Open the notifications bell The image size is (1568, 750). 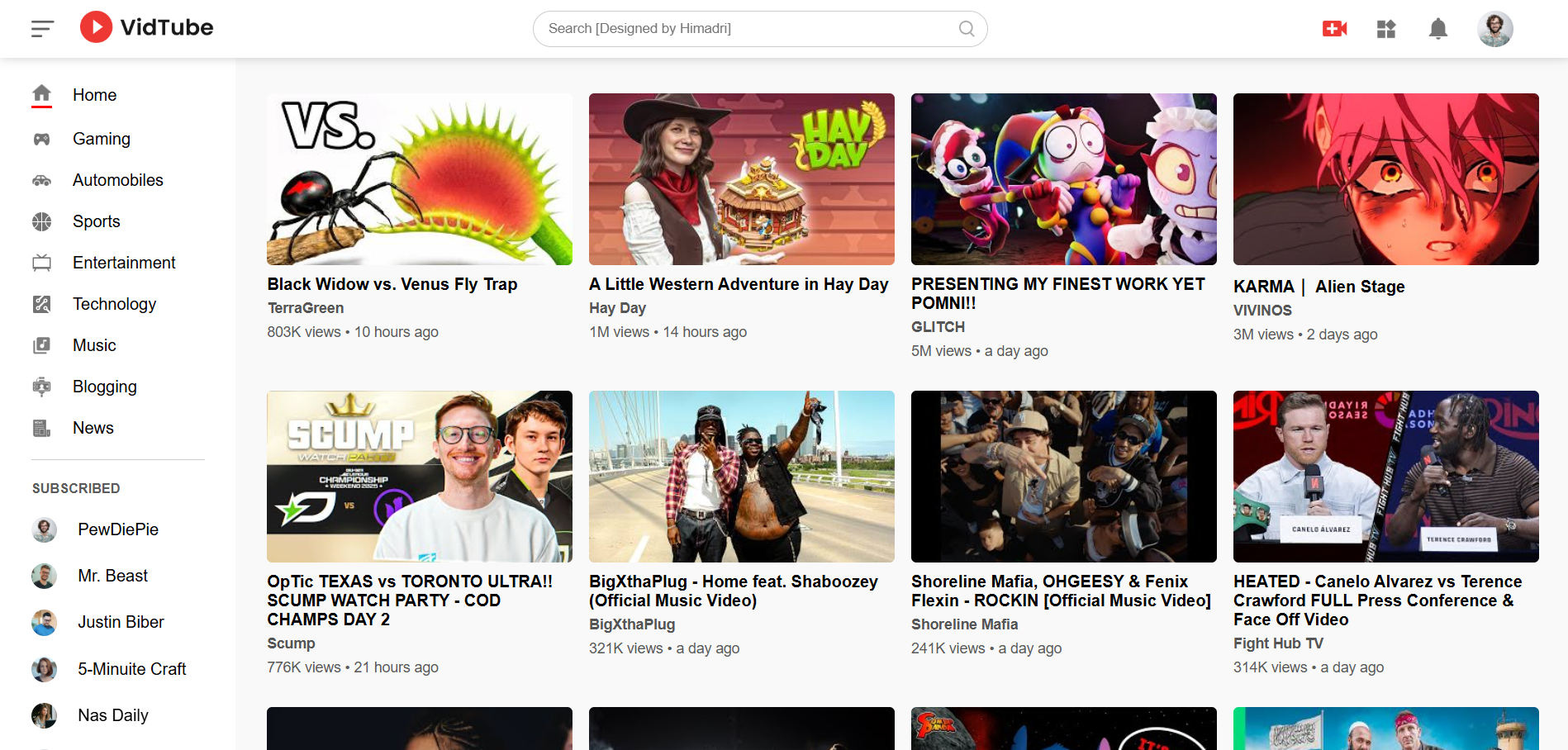[1438, 29]
